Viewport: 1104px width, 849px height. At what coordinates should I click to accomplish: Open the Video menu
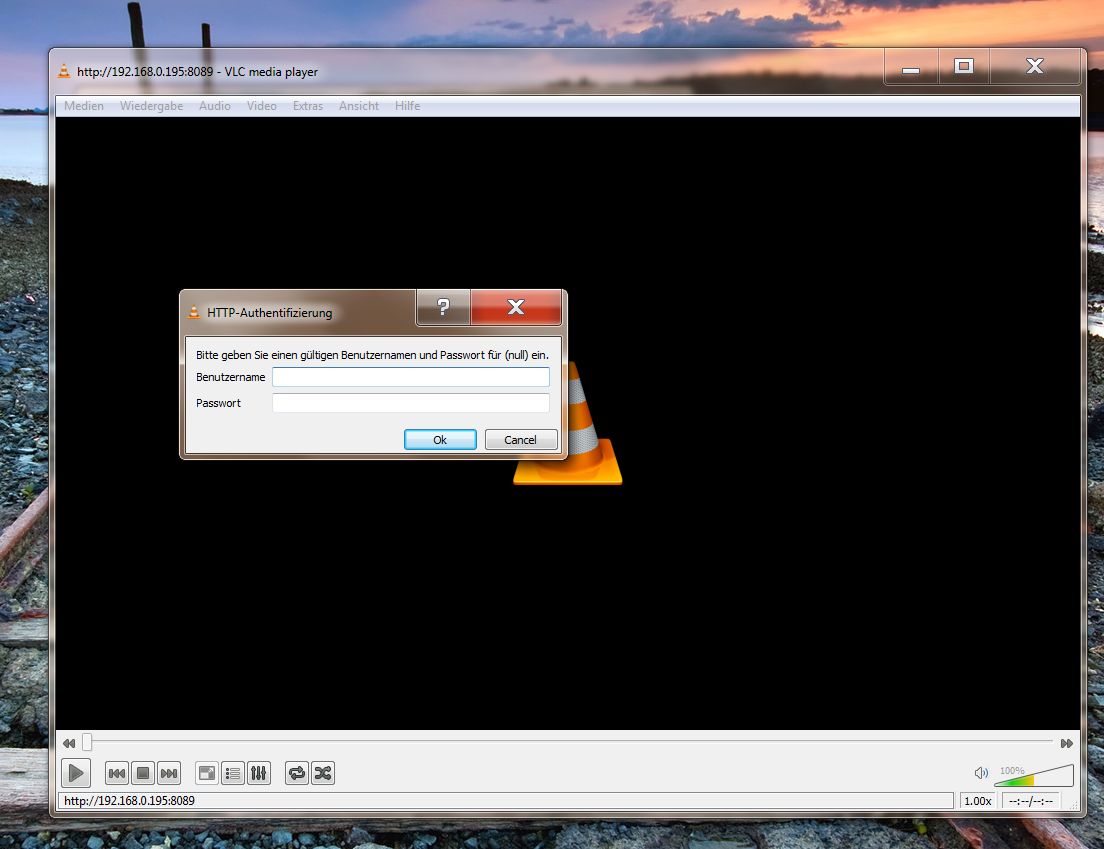coord(261,106)
